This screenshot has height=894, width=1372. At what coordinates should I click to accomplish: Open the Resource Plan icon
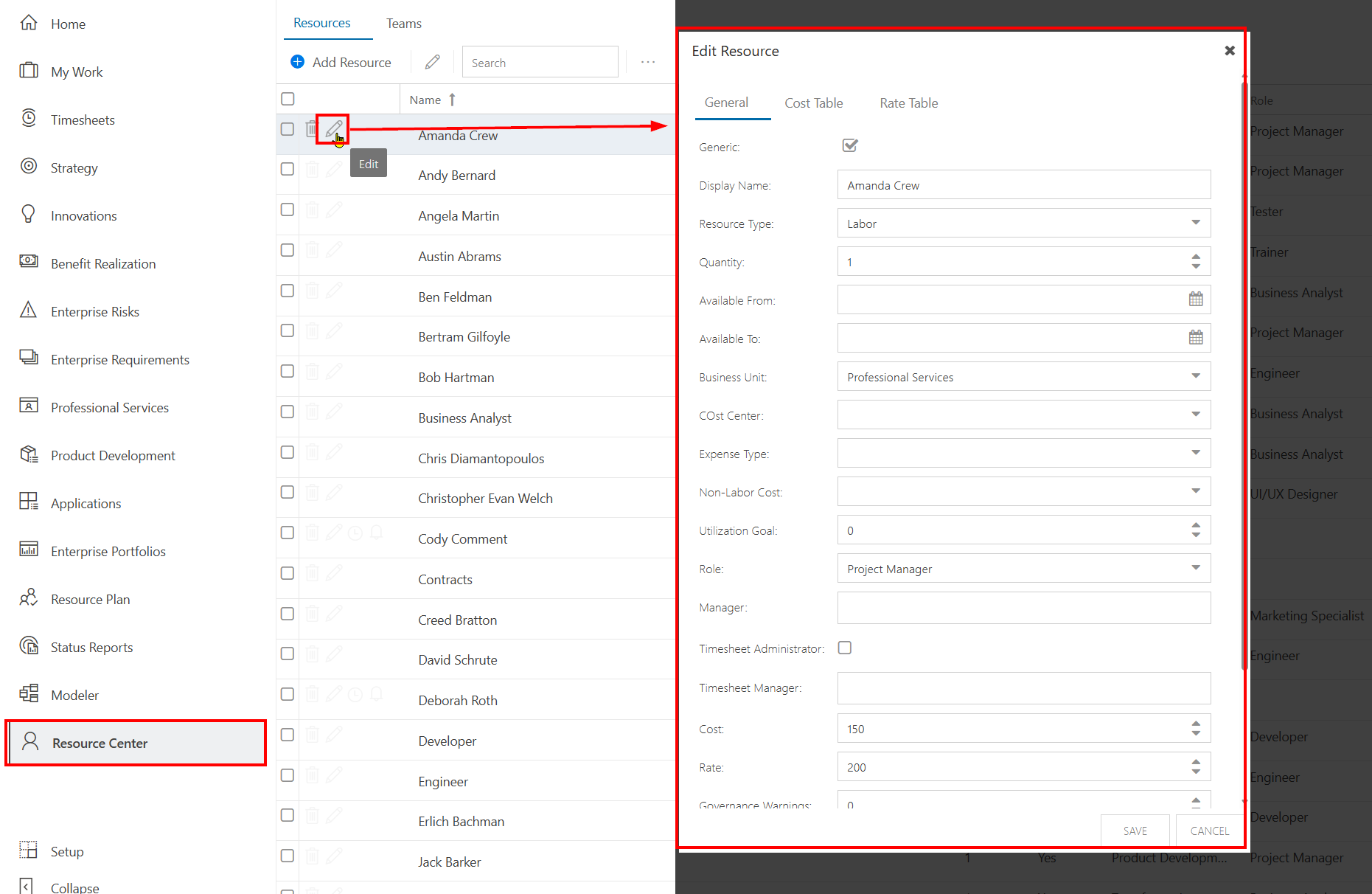(x=29, y=597)
